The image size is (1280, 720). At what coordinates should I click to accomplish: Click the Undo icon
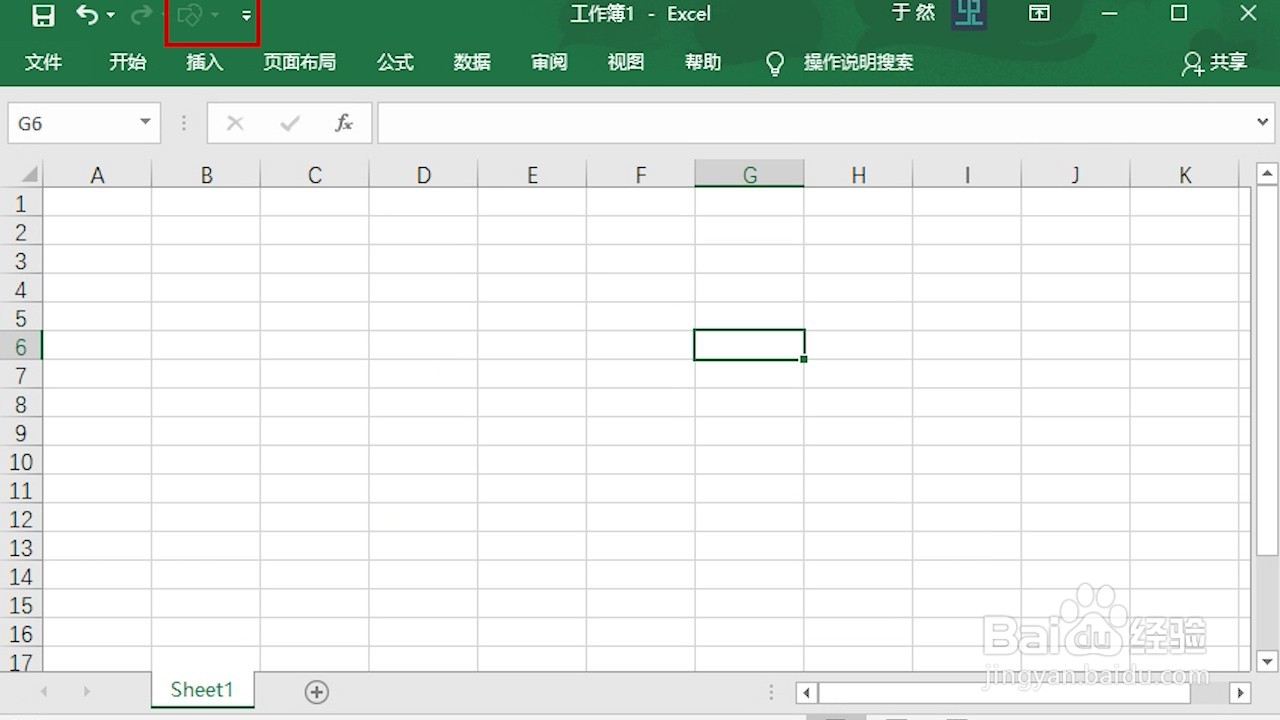coord(84,14)
